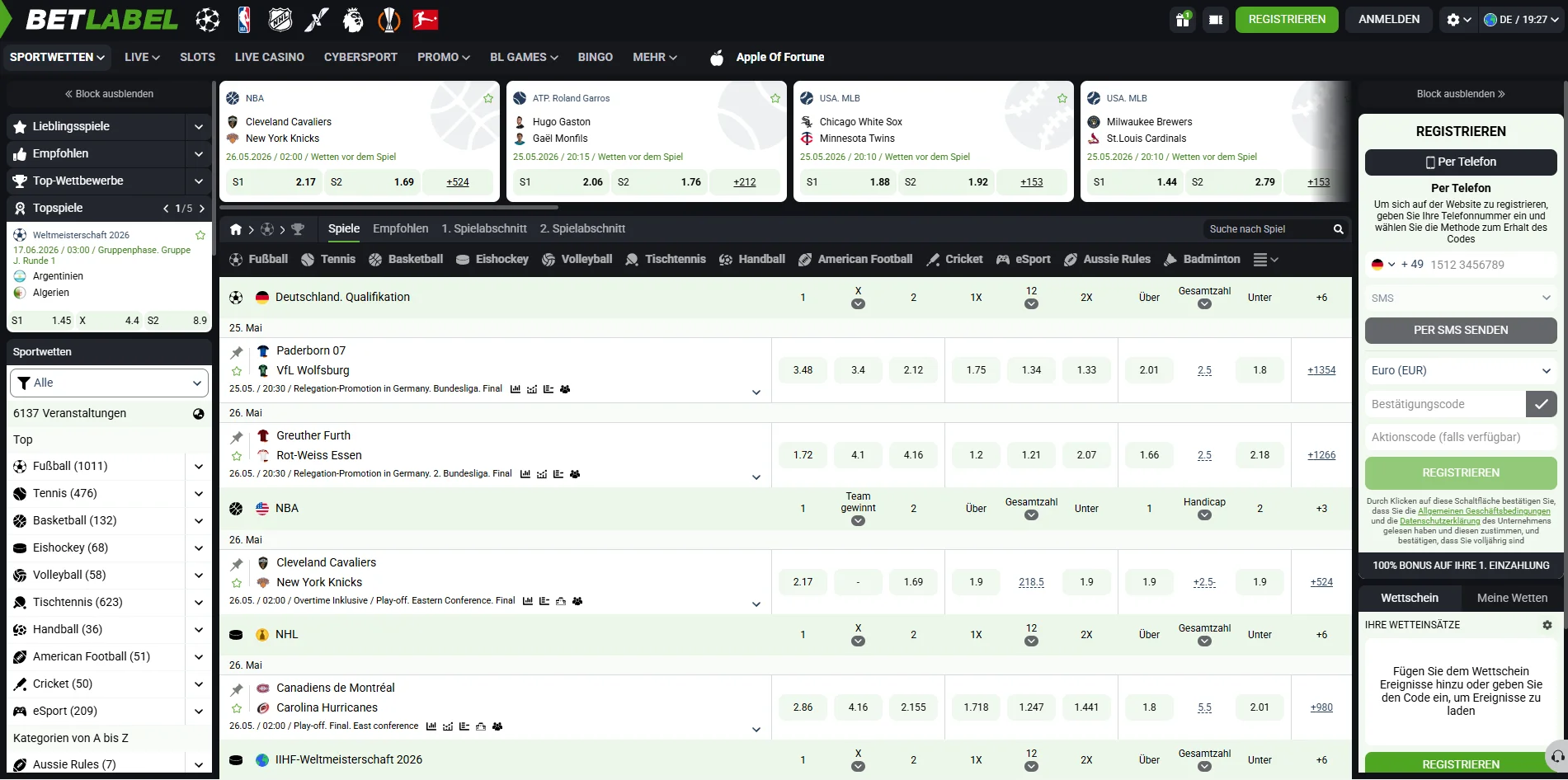Open the Datenschutzerklärung link
The image size is (1568, 780).
[x=1440, y=521]
